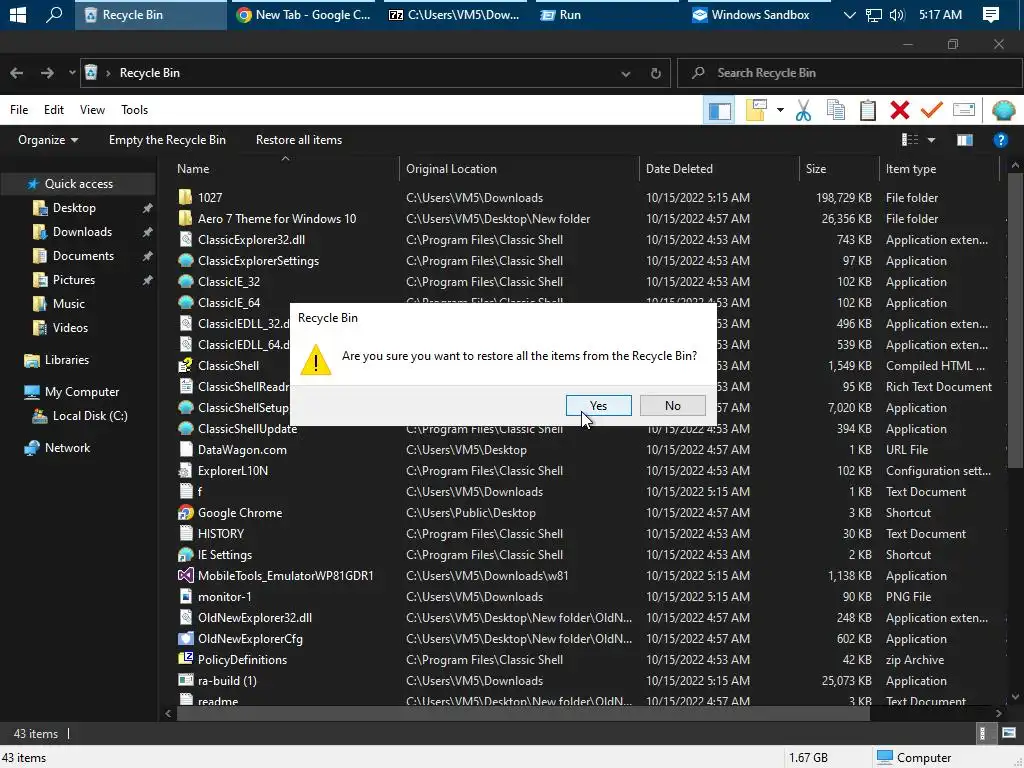Viewport: 1024px width, 768px height.
Task: Expand the address bar history dropdown
Action: coord(626,73)
